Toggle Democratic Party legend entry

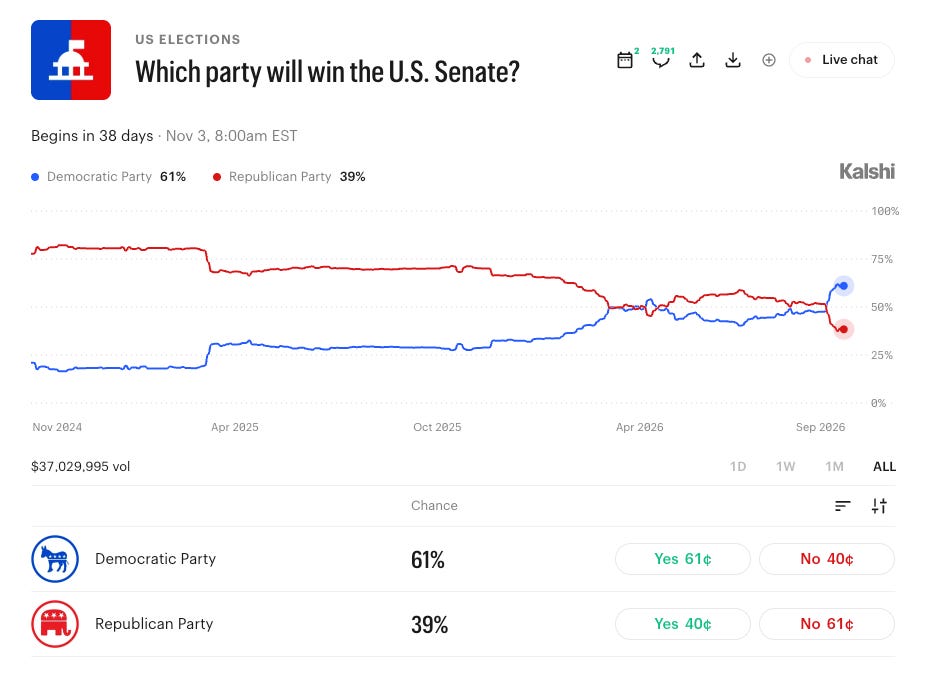click(108, 176)
